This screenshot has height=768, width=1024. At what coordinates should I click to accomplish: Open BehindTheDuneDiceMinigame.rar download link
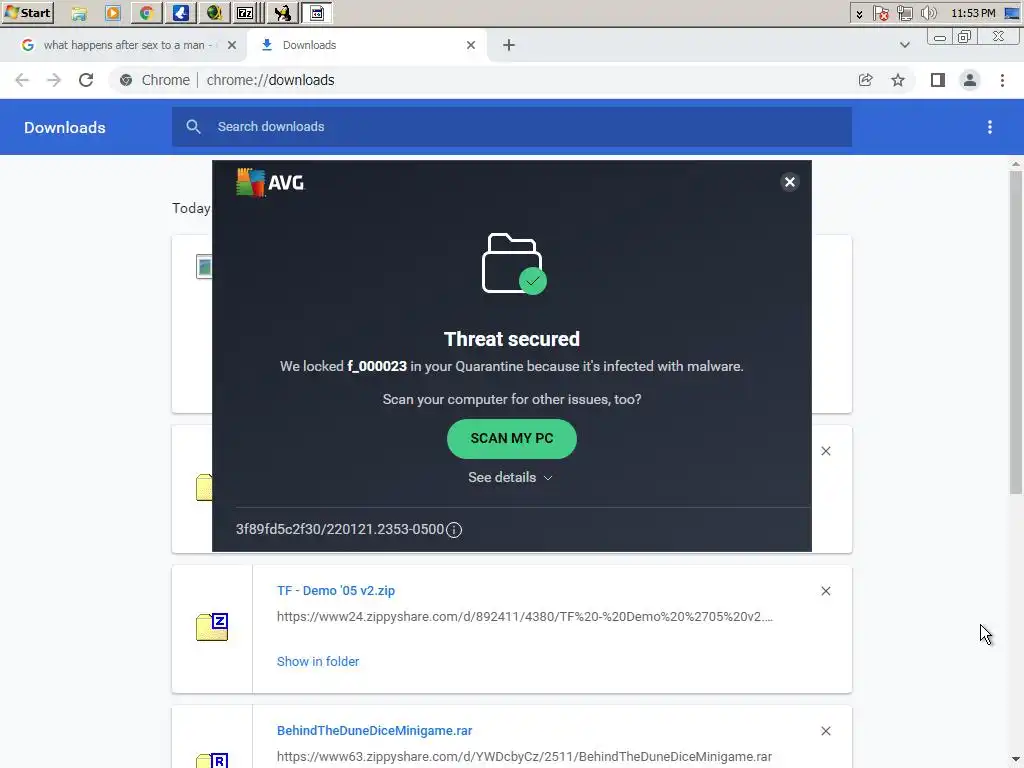pos(374,731)
